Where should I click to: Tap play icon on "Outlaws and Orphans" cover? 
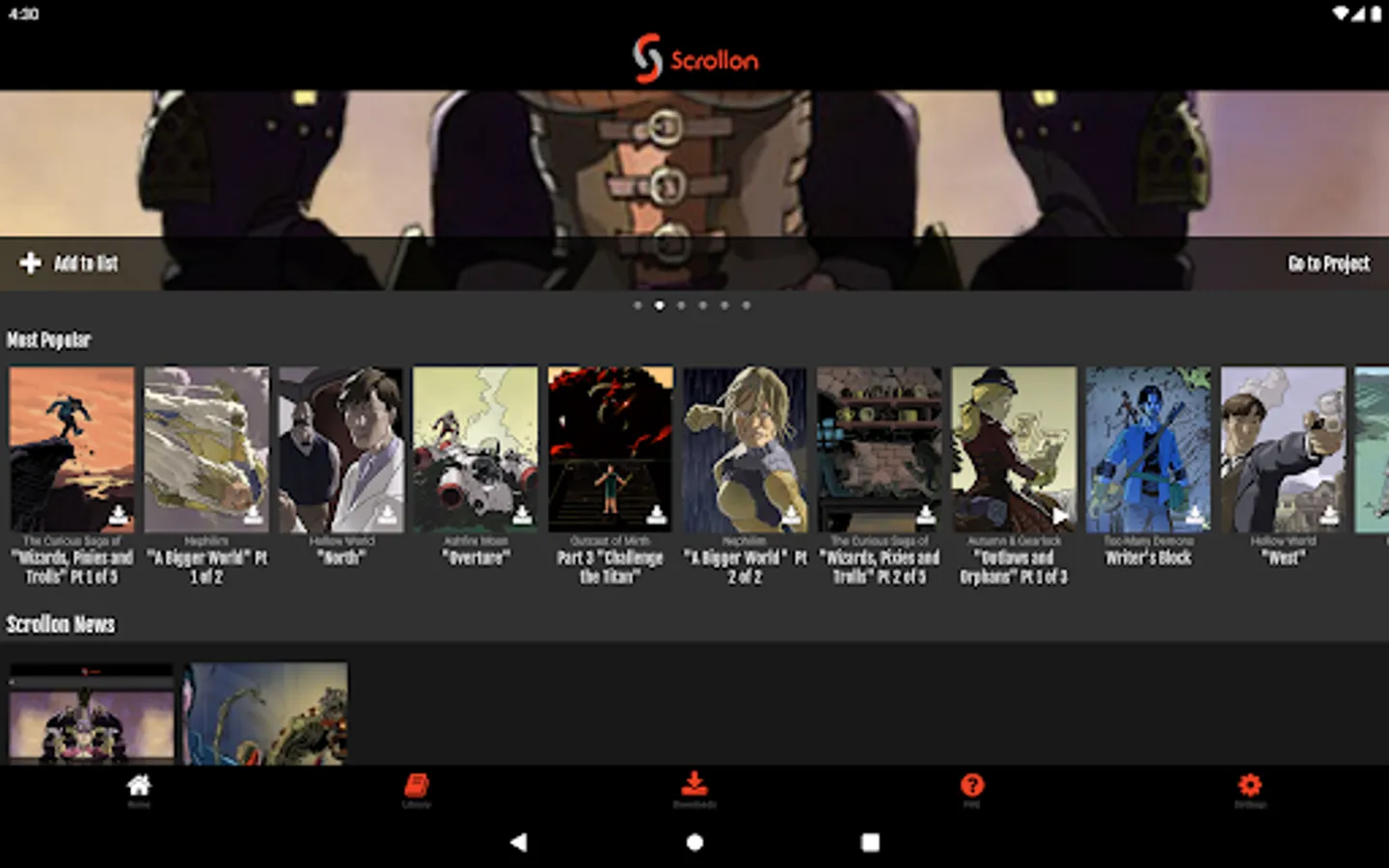1060,516
